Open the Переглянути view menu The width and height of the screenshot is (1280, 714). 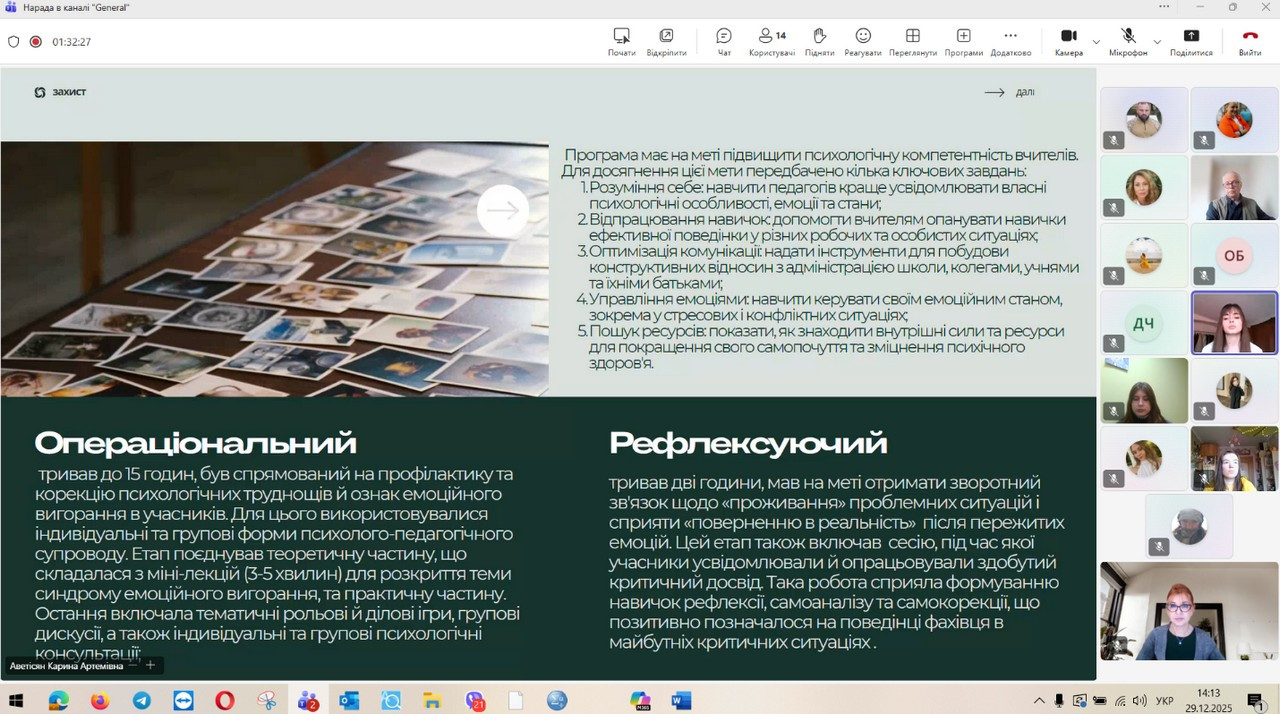point(912,41)
